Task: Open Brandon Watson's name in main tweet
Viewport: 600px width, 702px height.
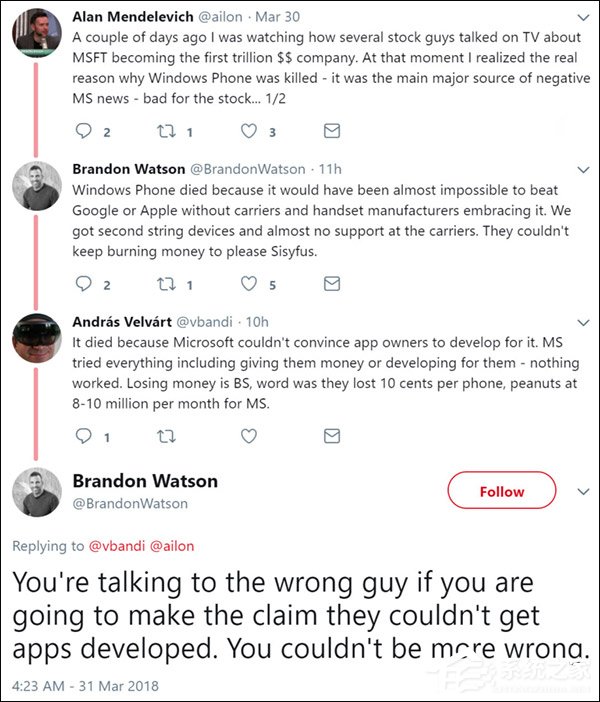Action: point(145,481)
